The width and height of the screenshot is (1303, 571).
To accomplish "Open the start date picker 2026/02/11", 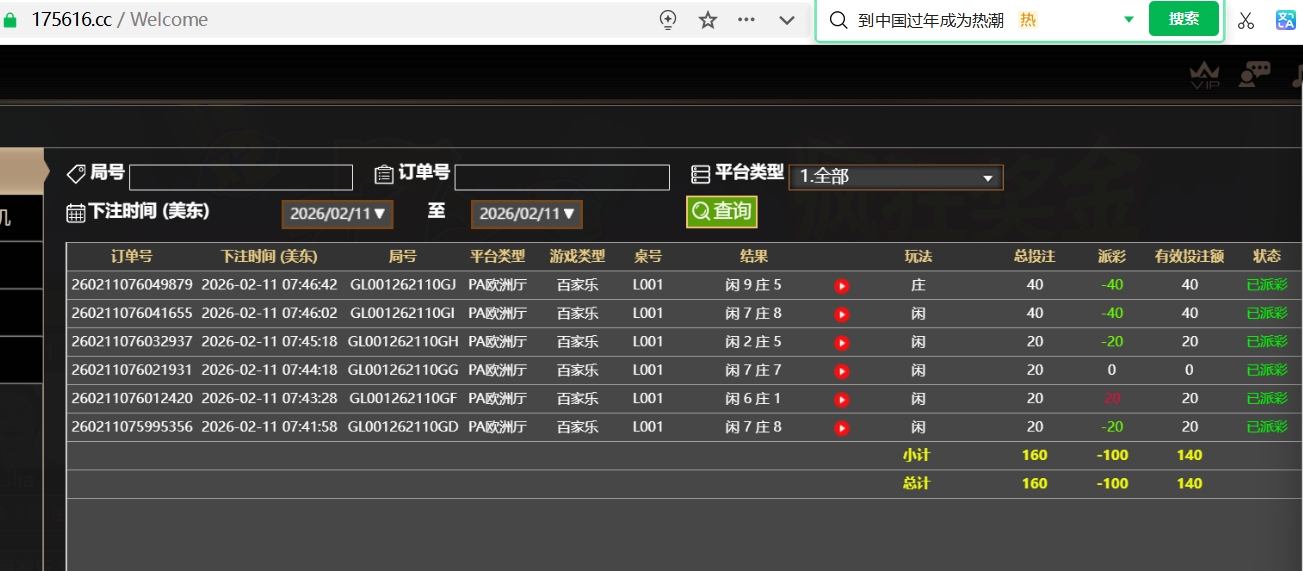I will point(337,214).
